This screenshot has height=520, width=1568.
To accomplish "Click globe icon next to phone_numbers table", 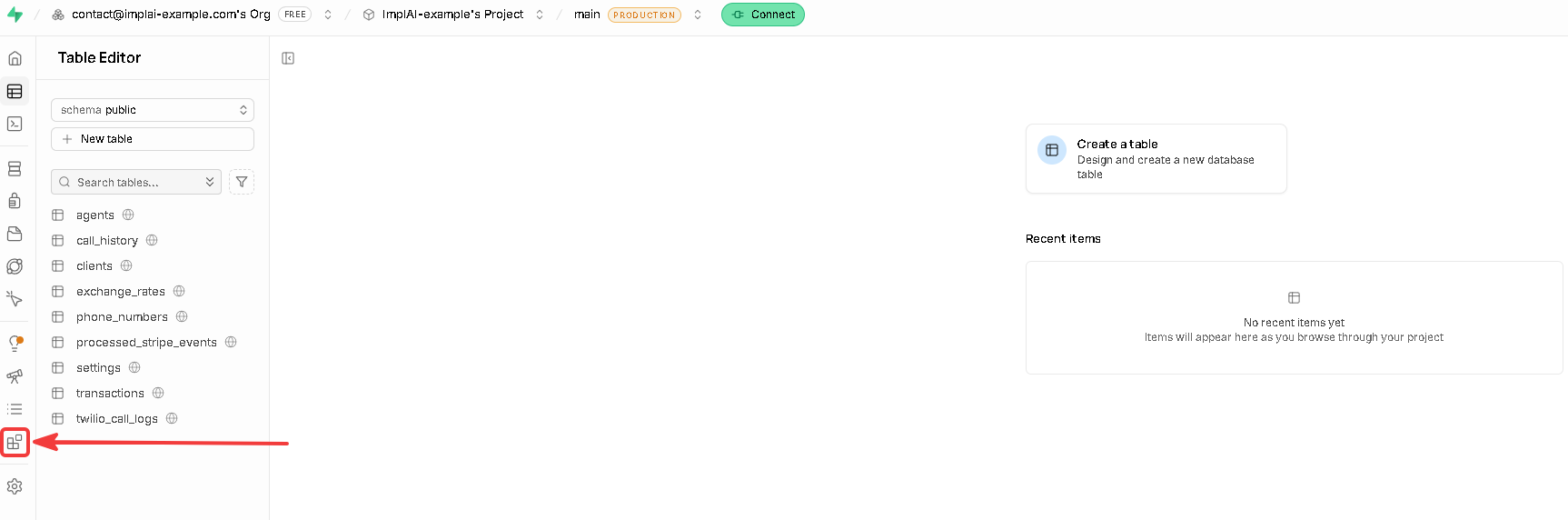I will coord(182,316).
